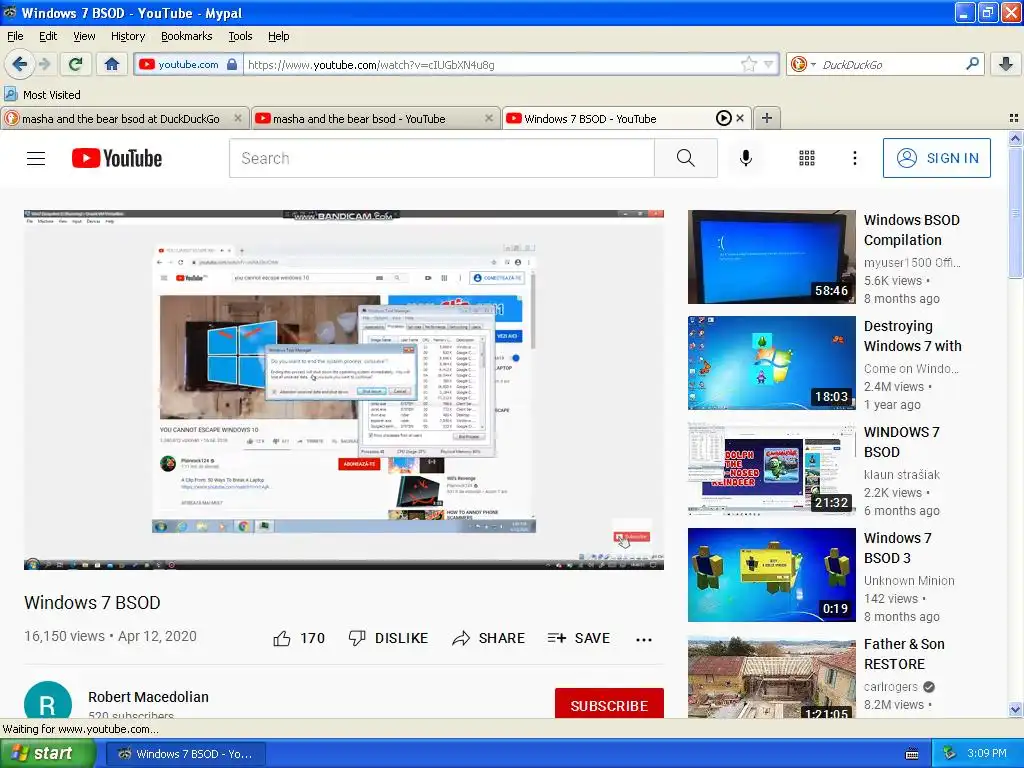Screen dimensions: 1024x768
Task: Open Windows BSOD Compilation thumbnail
Action: (x=771, y=257)
